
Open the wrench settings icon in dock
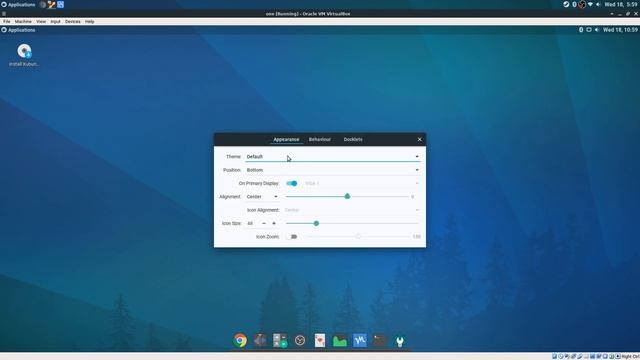pyautogui.click(x=400, y=340)
